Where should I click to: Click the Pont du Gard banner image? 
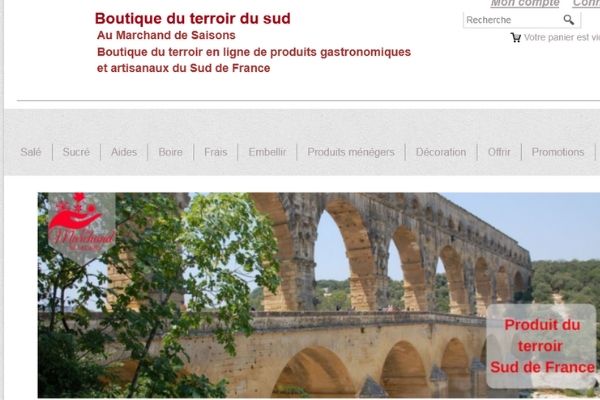(x=319, y=295)
